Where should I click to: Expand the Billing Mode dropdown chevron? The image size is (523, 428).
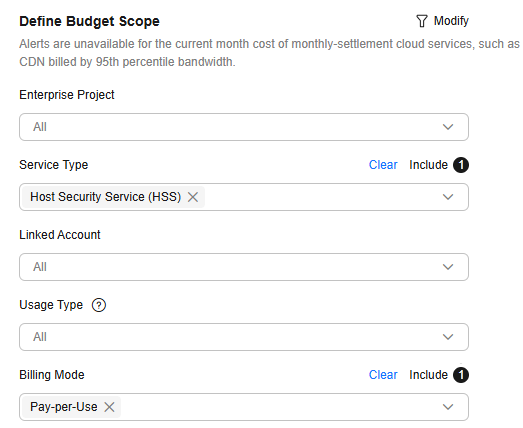(448, 407)
